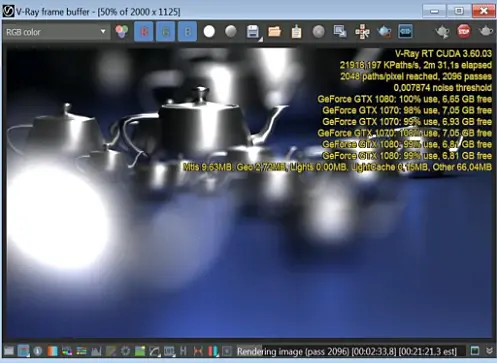Toggle stereo red-cyan bars icon

213,351
